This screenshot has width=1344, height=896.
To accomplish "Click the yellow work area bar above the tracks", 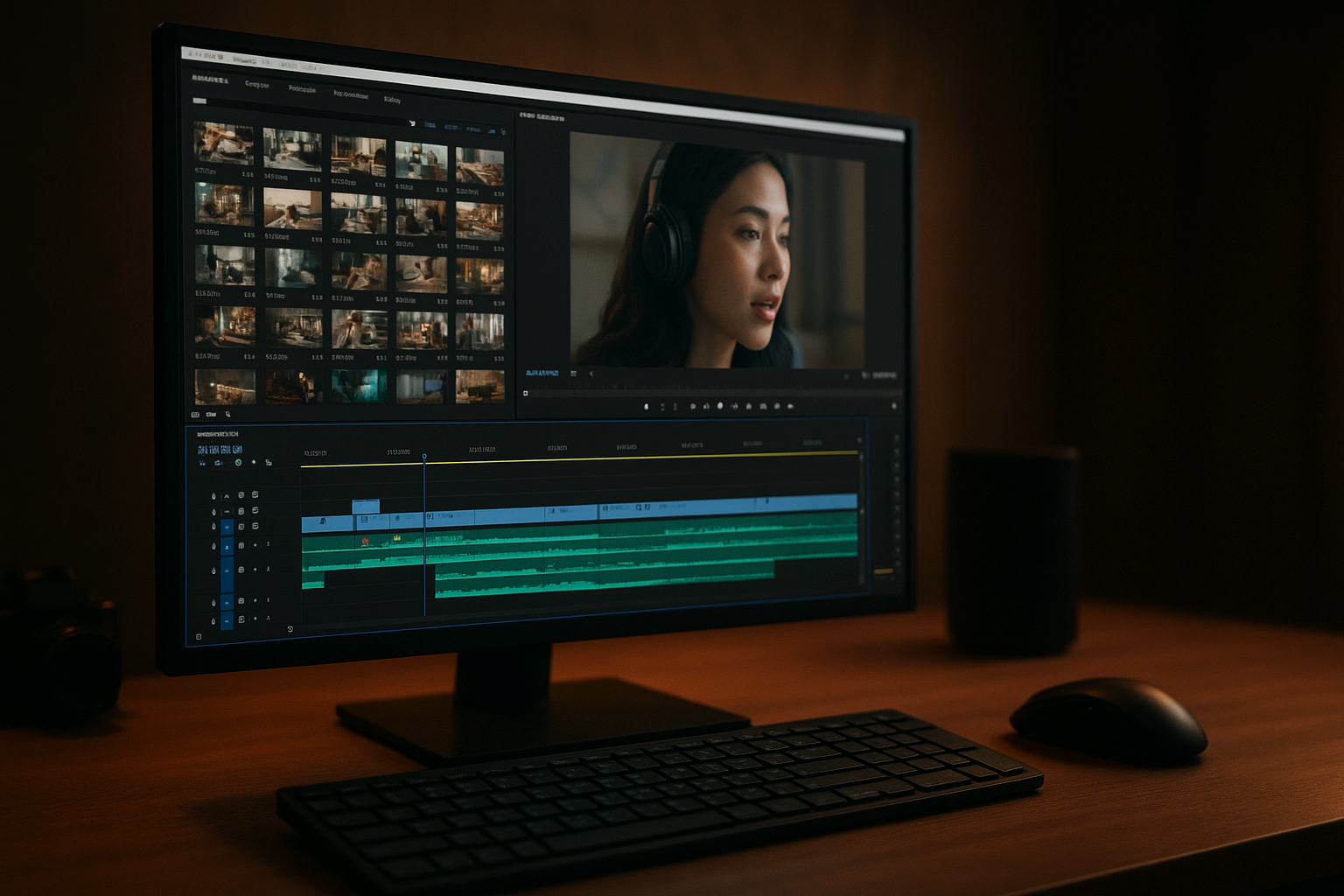I will click(579, 459).
